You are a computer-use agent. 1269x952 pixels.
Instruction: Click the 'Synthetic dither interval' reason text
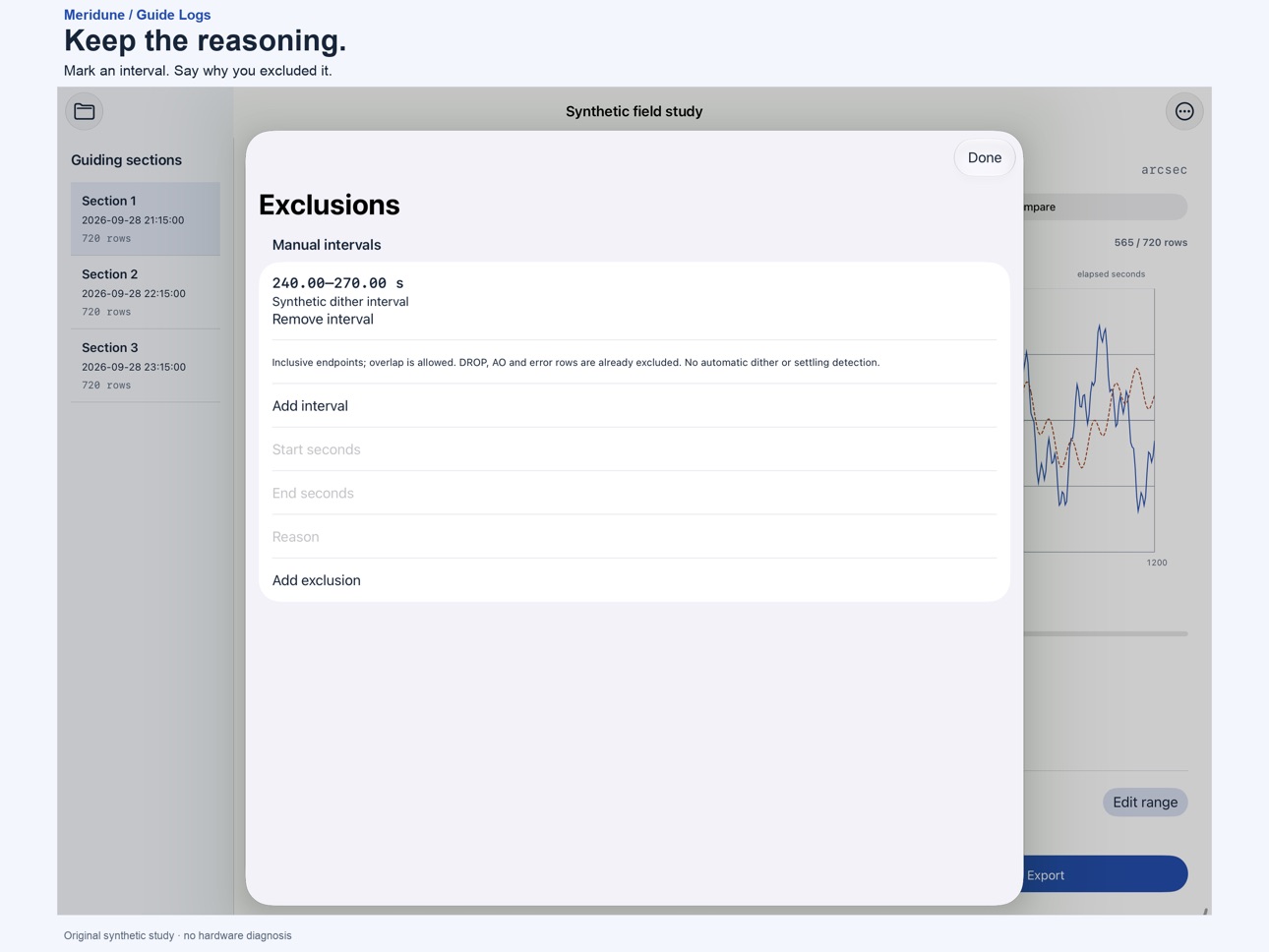tap(340, 302)
